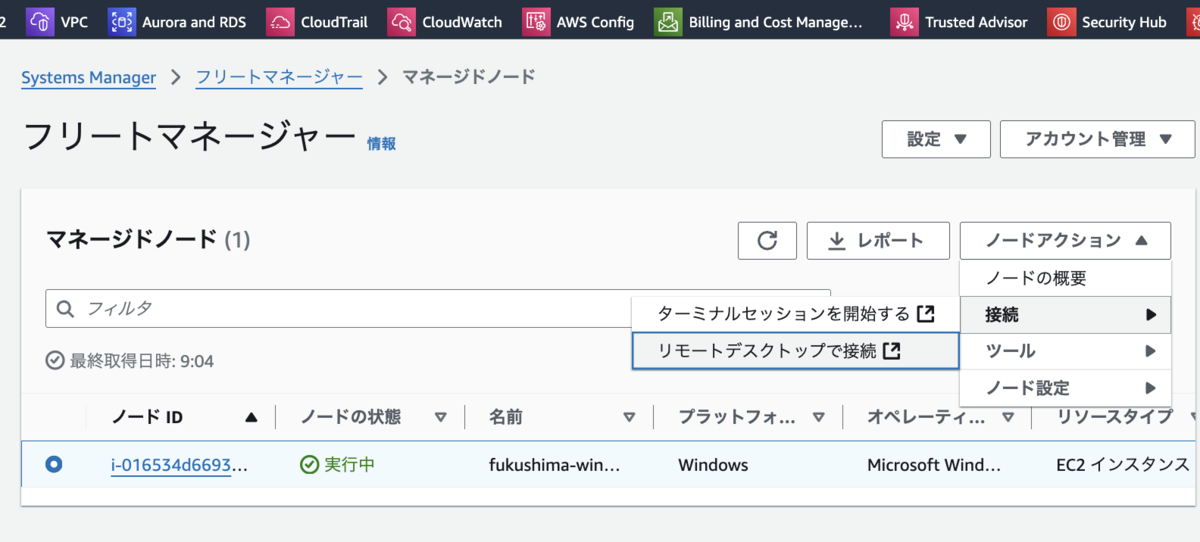The width and height of the screenshot is (1200, 542).
Task: Click the リソースタイプ column header
Action: click(1114, 417)
